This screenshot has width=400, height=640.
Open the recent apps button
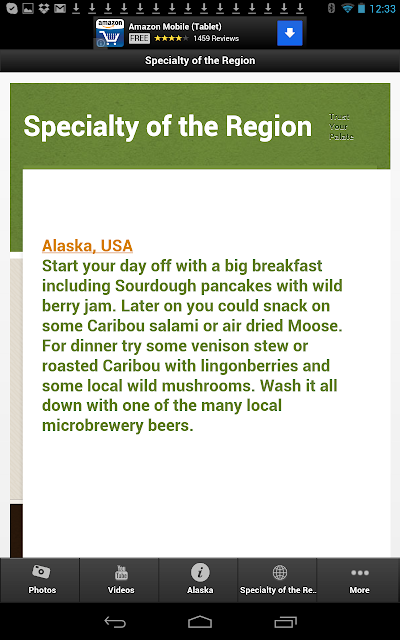(285, 622)
